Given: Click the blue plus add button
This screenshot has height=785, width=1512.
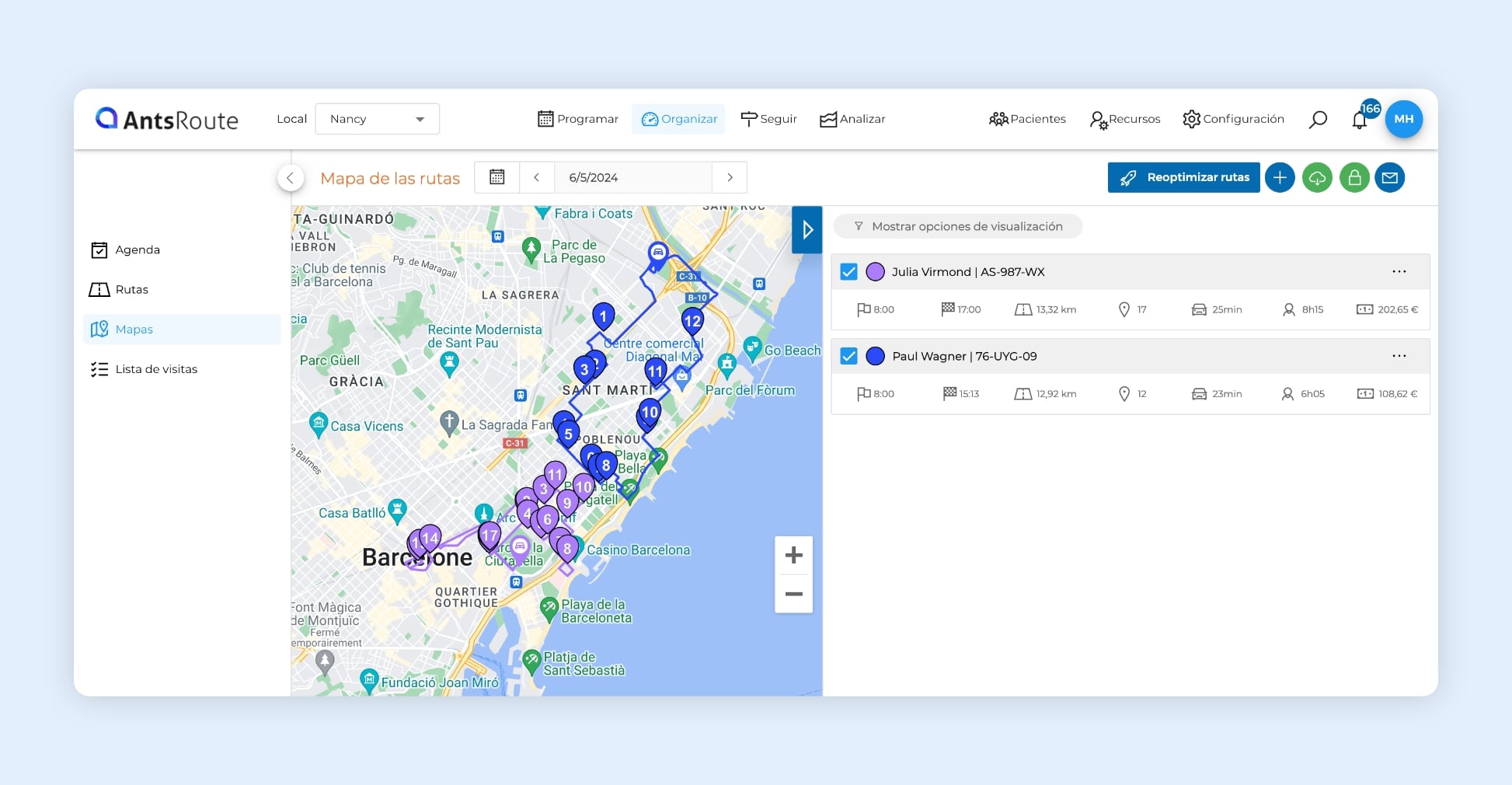Looking at the screenshot, I should [1280, 178].
